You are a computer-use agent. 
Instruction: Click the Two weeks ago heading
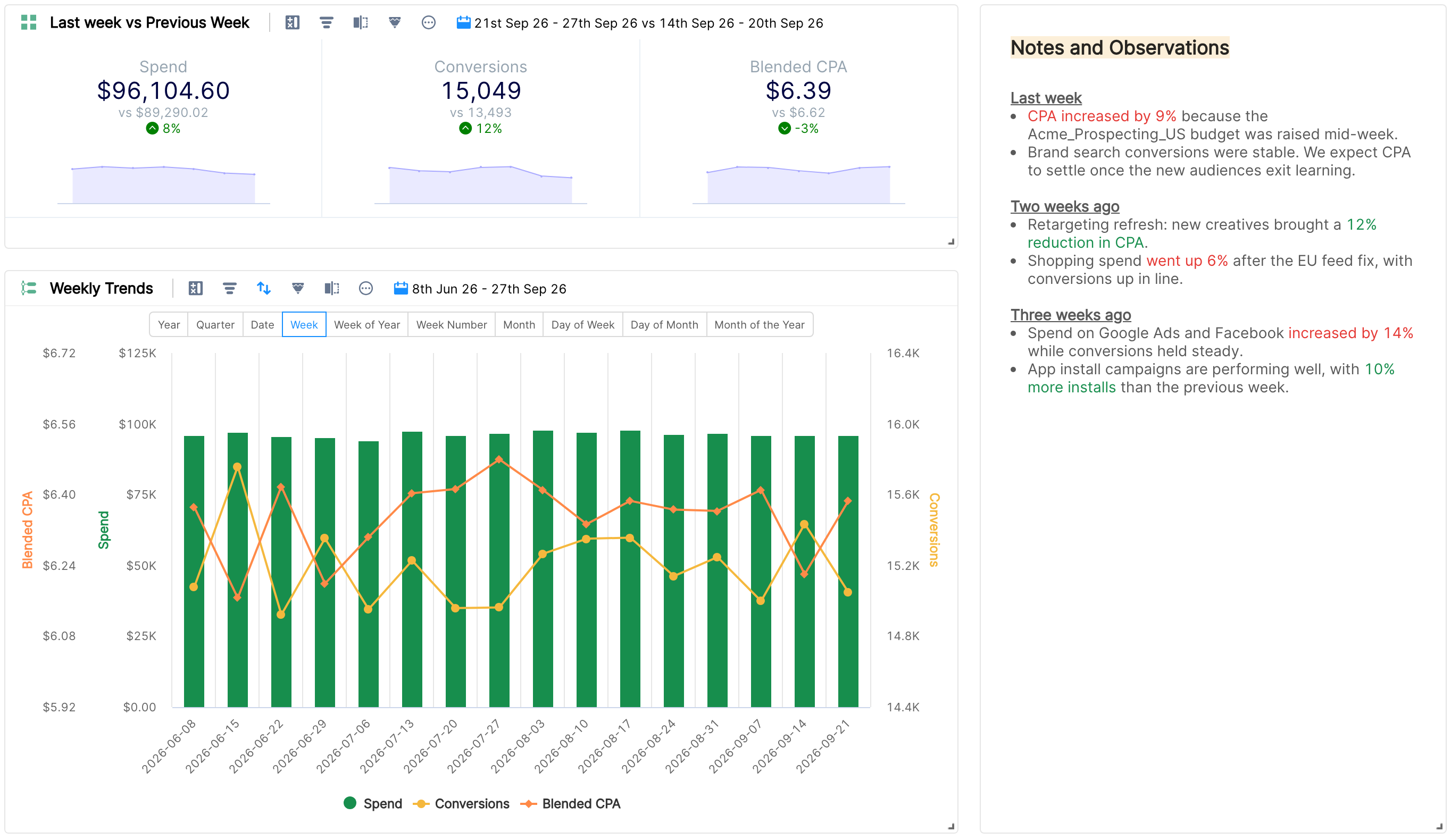(x=1065, y=206)
